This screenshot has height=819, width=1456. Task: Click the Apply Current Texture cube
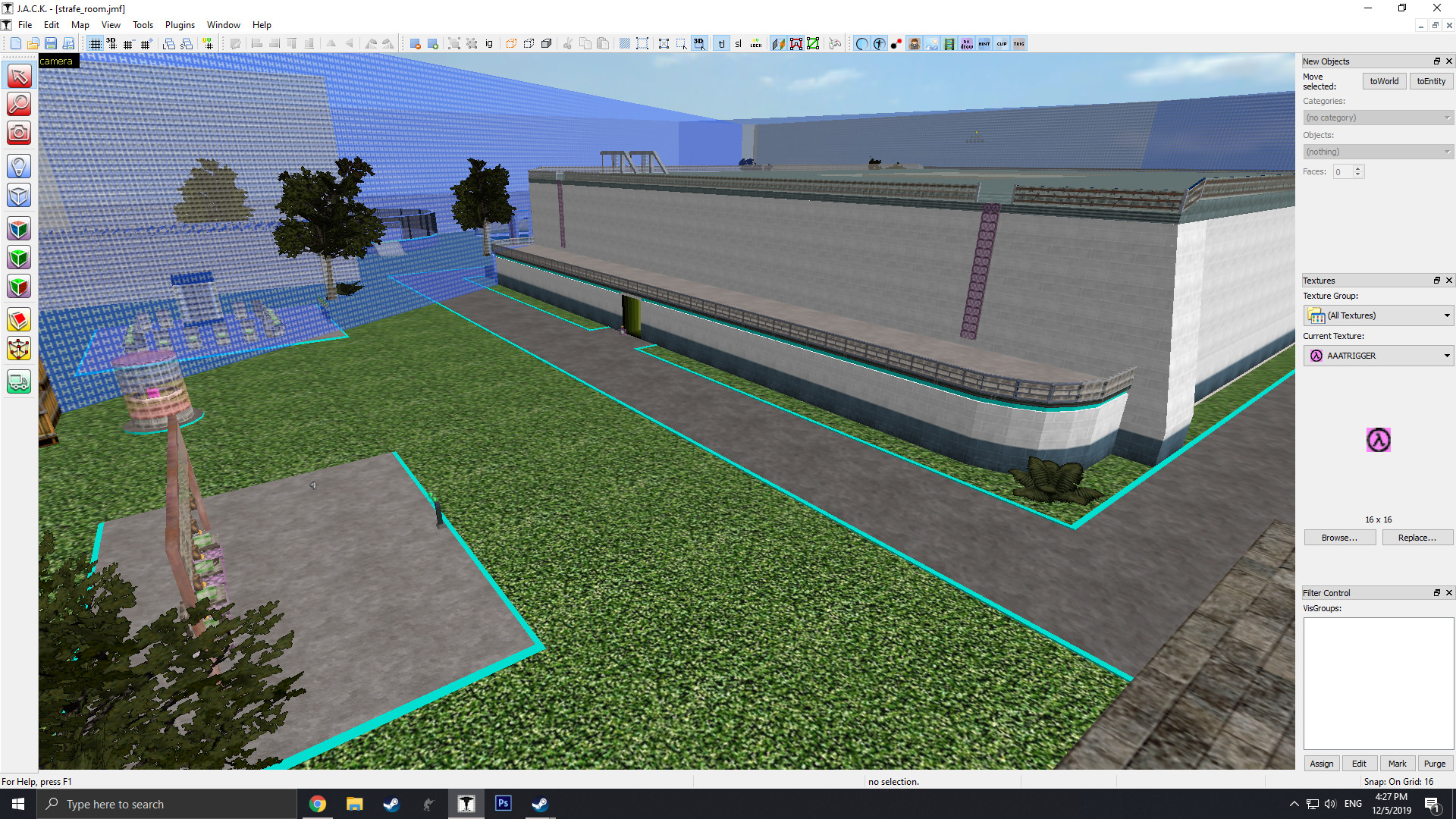(x=19, y=258)
